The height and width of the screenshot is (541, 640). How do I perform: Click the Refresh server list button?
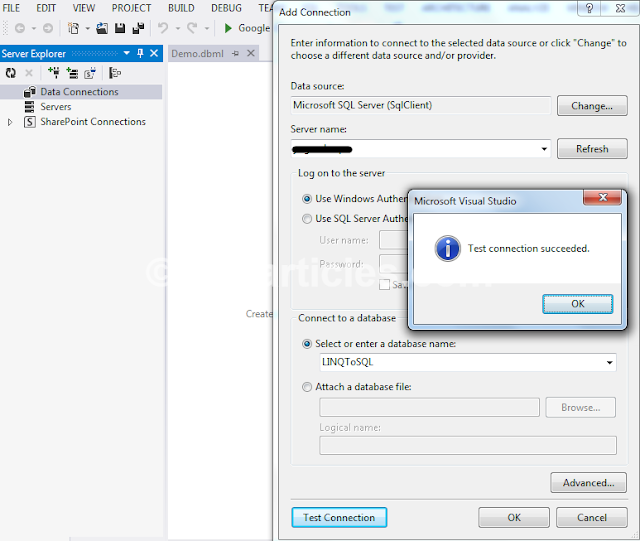[x=592, y=149]
